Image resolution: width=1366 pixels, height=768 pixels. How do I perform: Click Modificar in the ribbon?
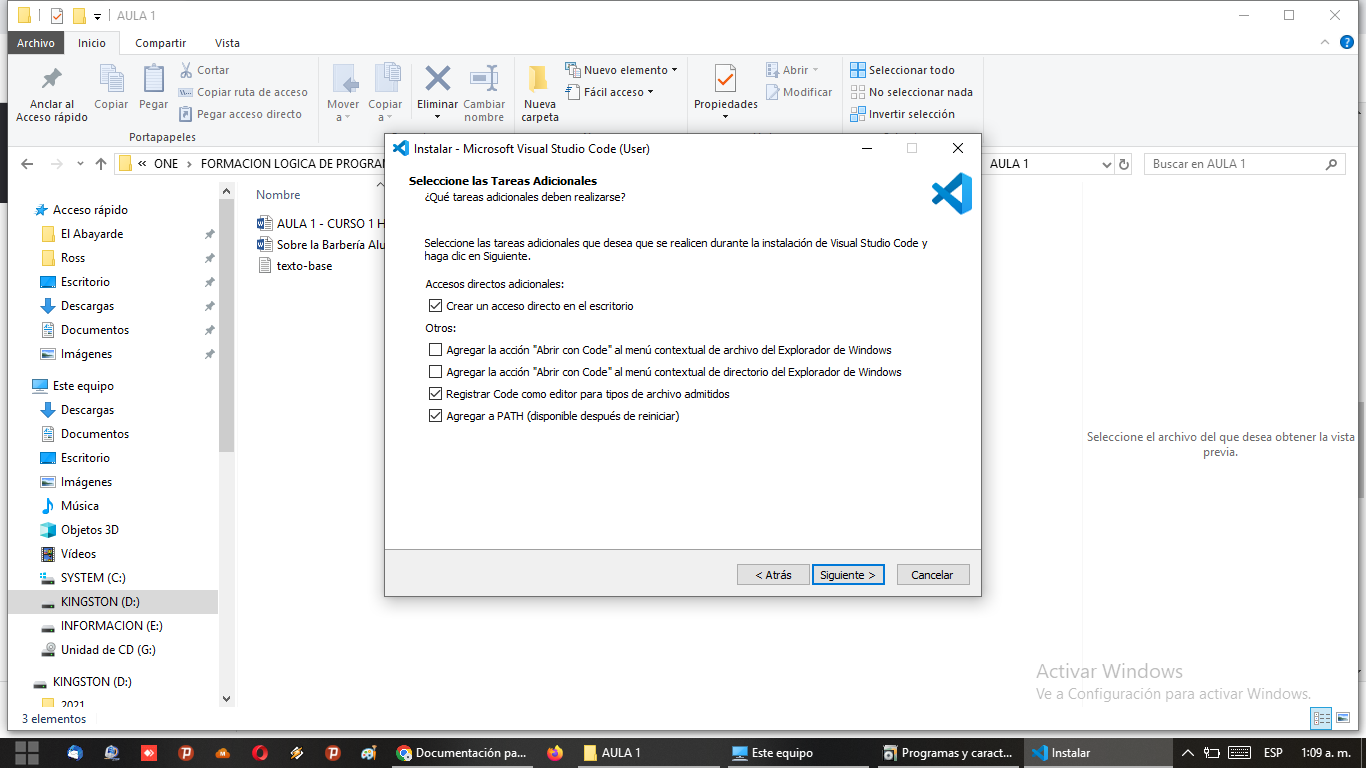[x=799, y=92]
